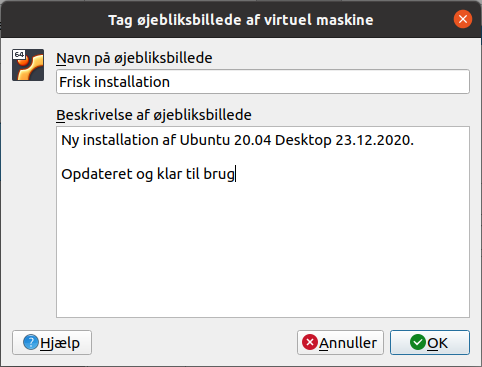This screenshot has height=367, width=482.
Task: Click the red X icon on Annuller
Action: pos(310,342)
